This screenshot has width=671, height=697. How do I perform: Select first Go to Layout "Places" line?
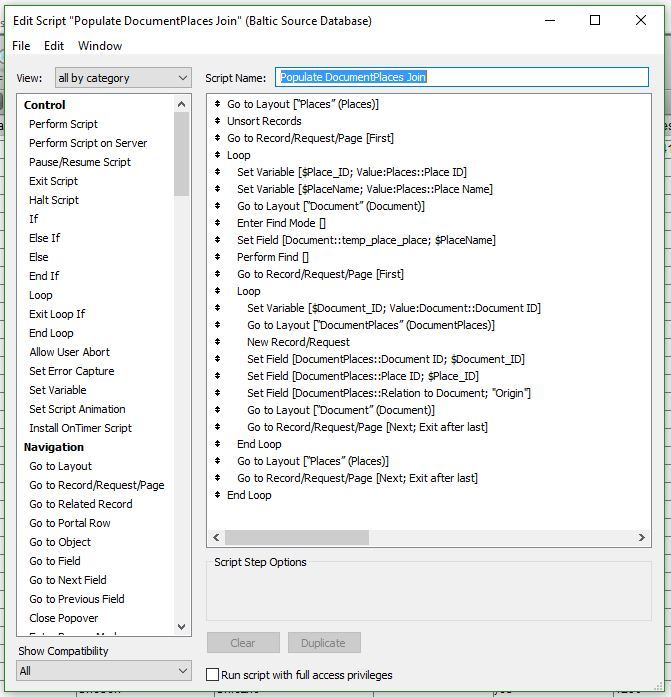click(303, 104)
